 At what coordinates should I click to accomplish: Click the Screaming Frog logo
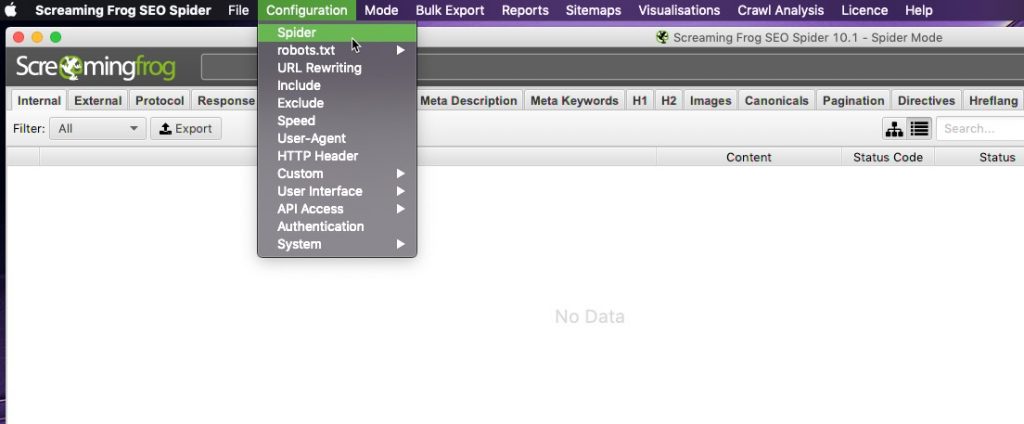click(96, 68)
